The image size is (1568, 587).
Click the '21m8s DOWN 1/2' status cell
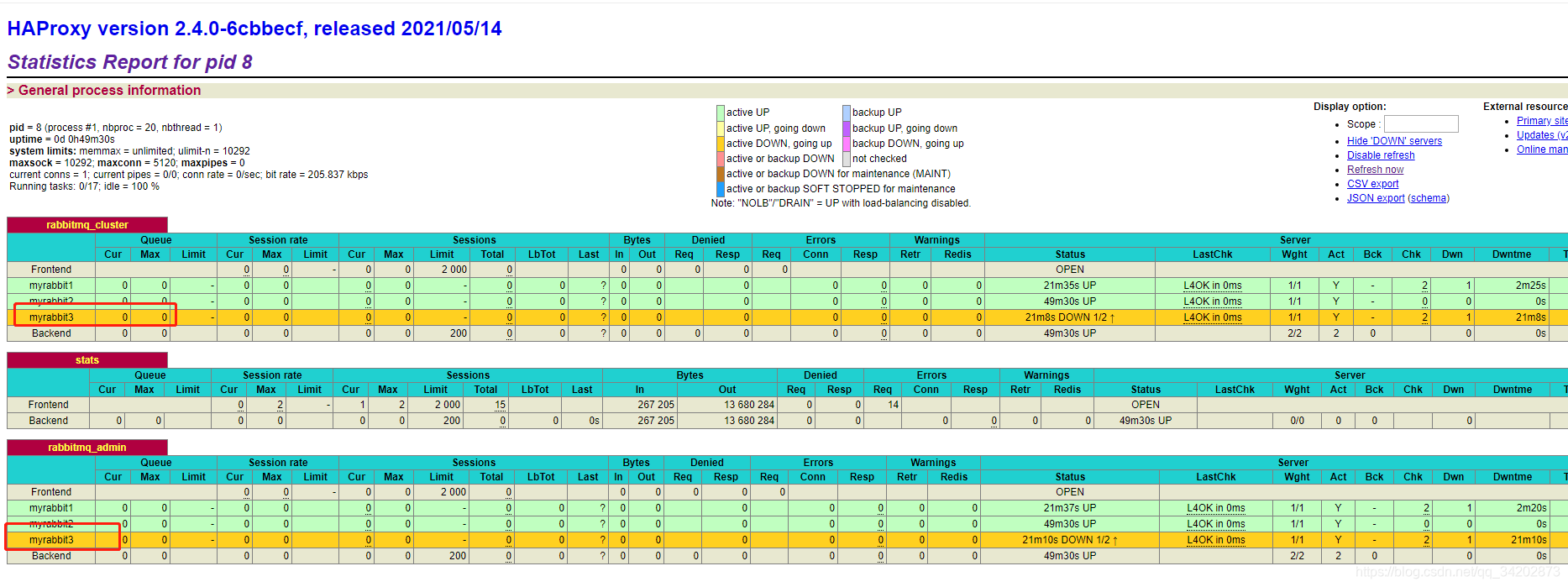point(1069,317)
